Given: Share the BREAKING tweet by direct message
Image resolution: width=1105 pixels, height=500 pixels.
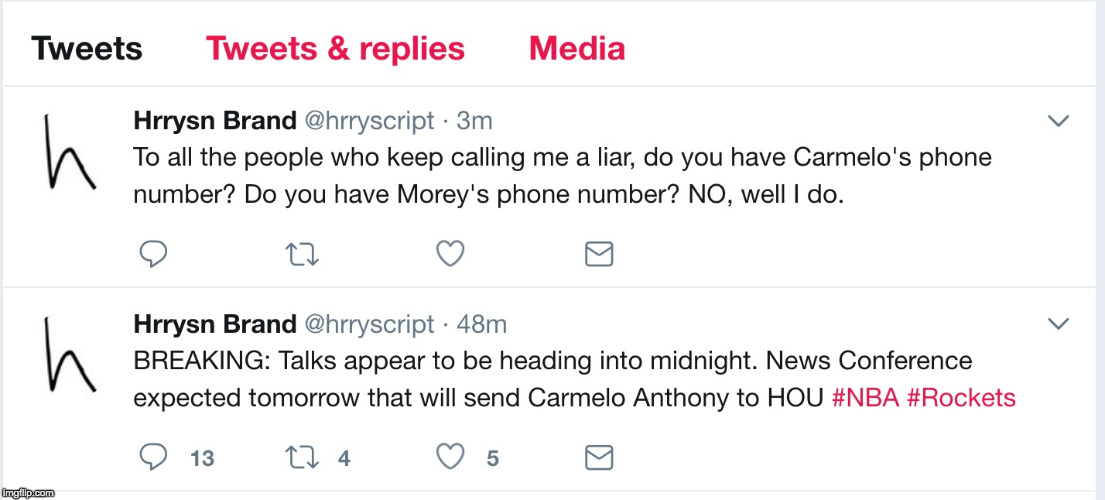Looking at the screenshot, I should pyautogui.click(x=599, y=458).
